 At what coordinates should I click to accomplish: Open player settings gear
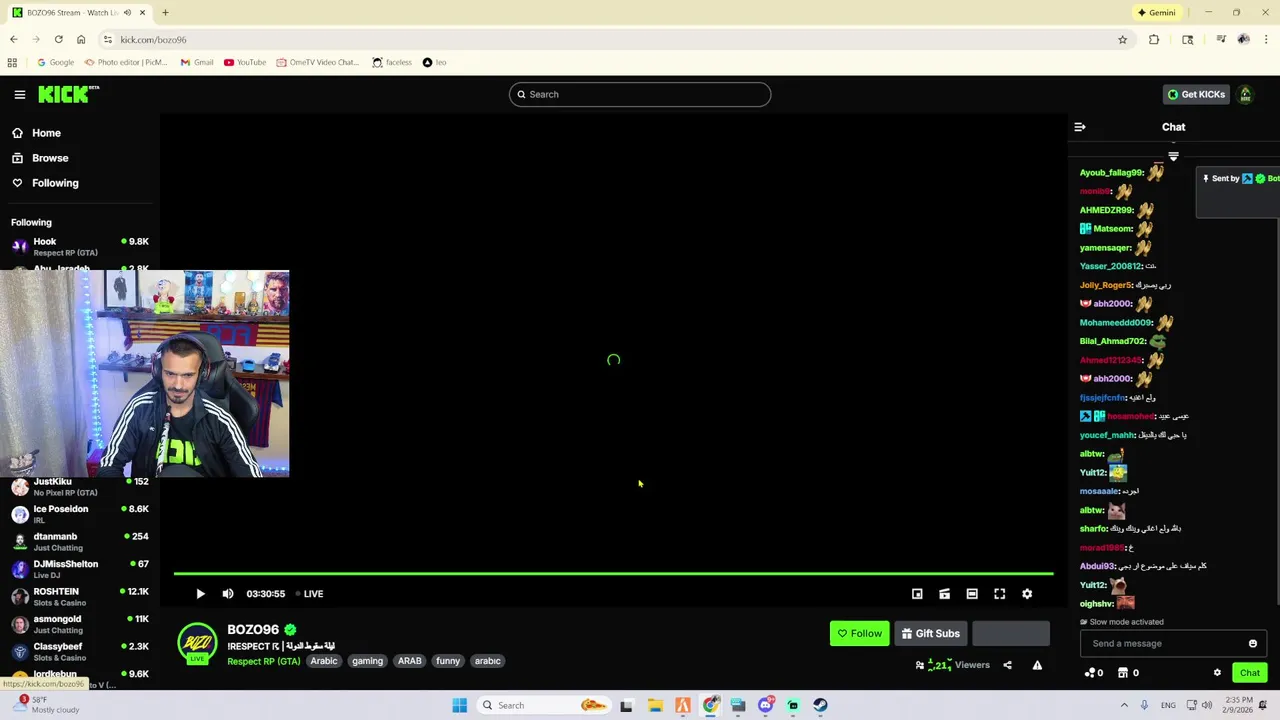[1027, 594]
